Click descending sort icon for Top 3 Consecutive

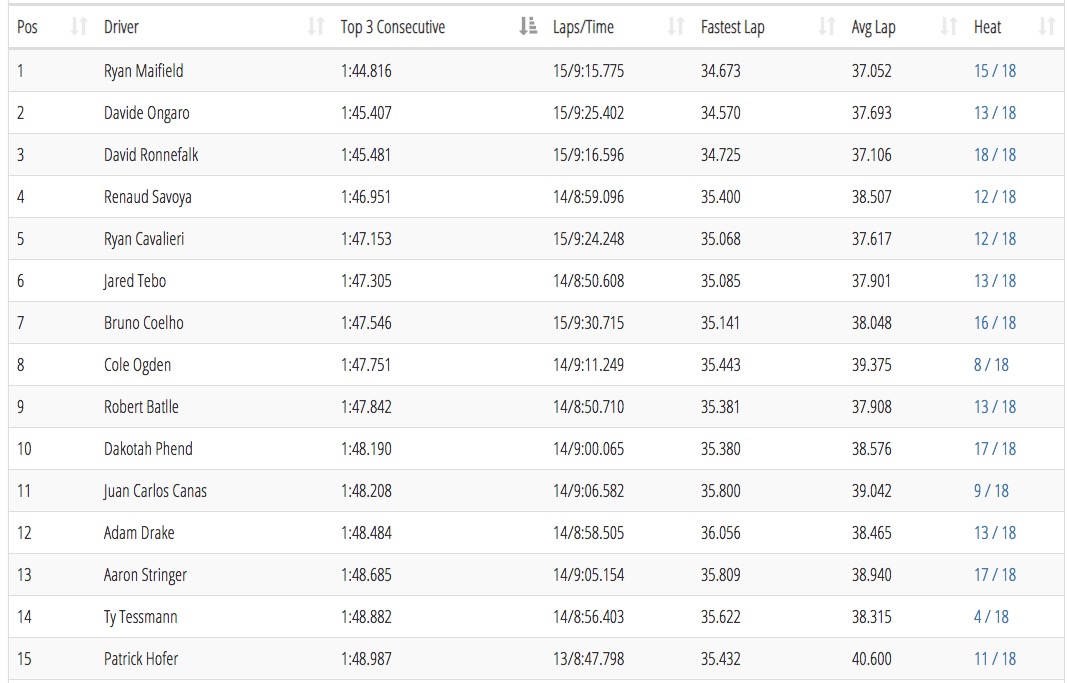(528, 27)
